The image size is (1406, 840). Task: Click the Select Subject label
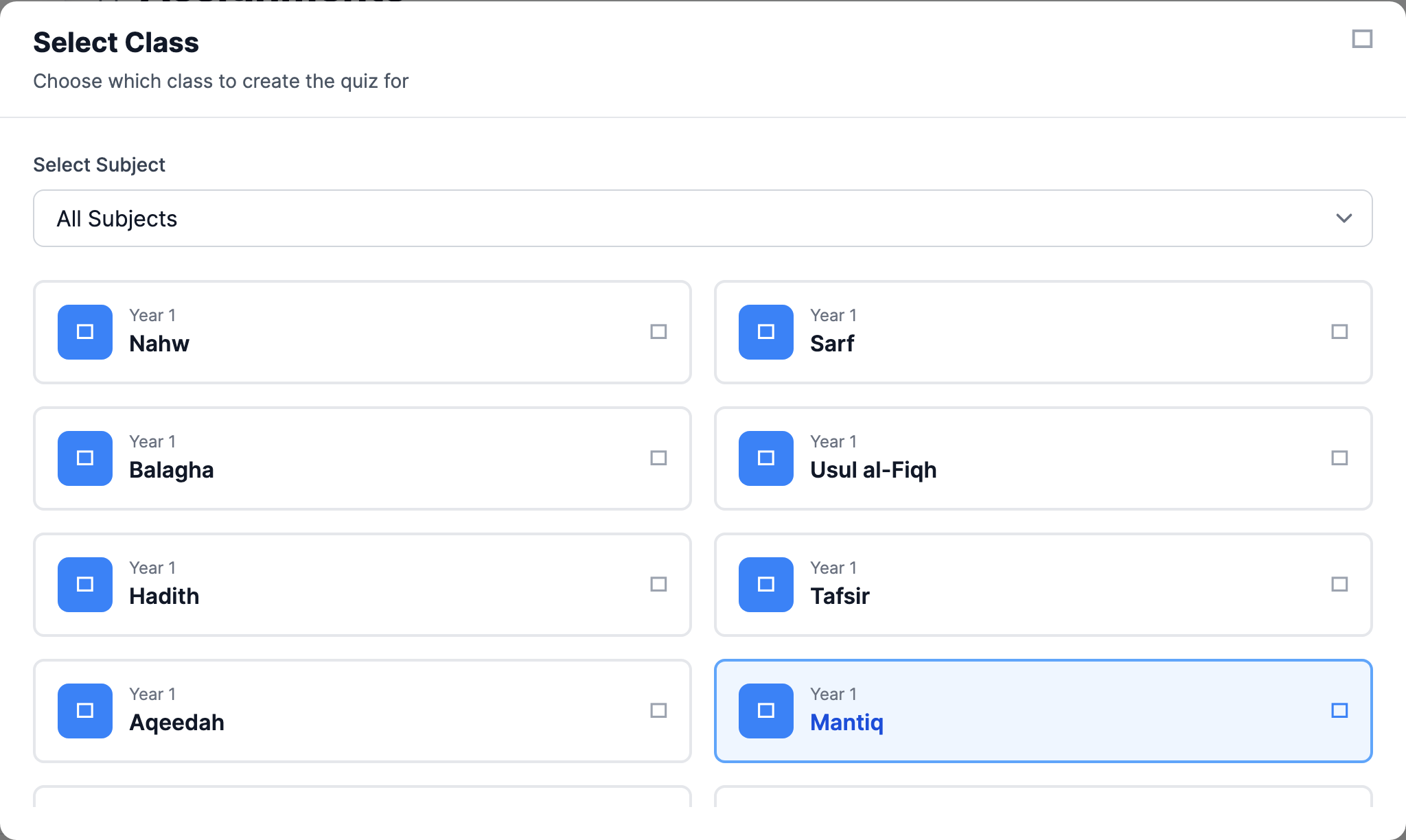coord(100,165)
